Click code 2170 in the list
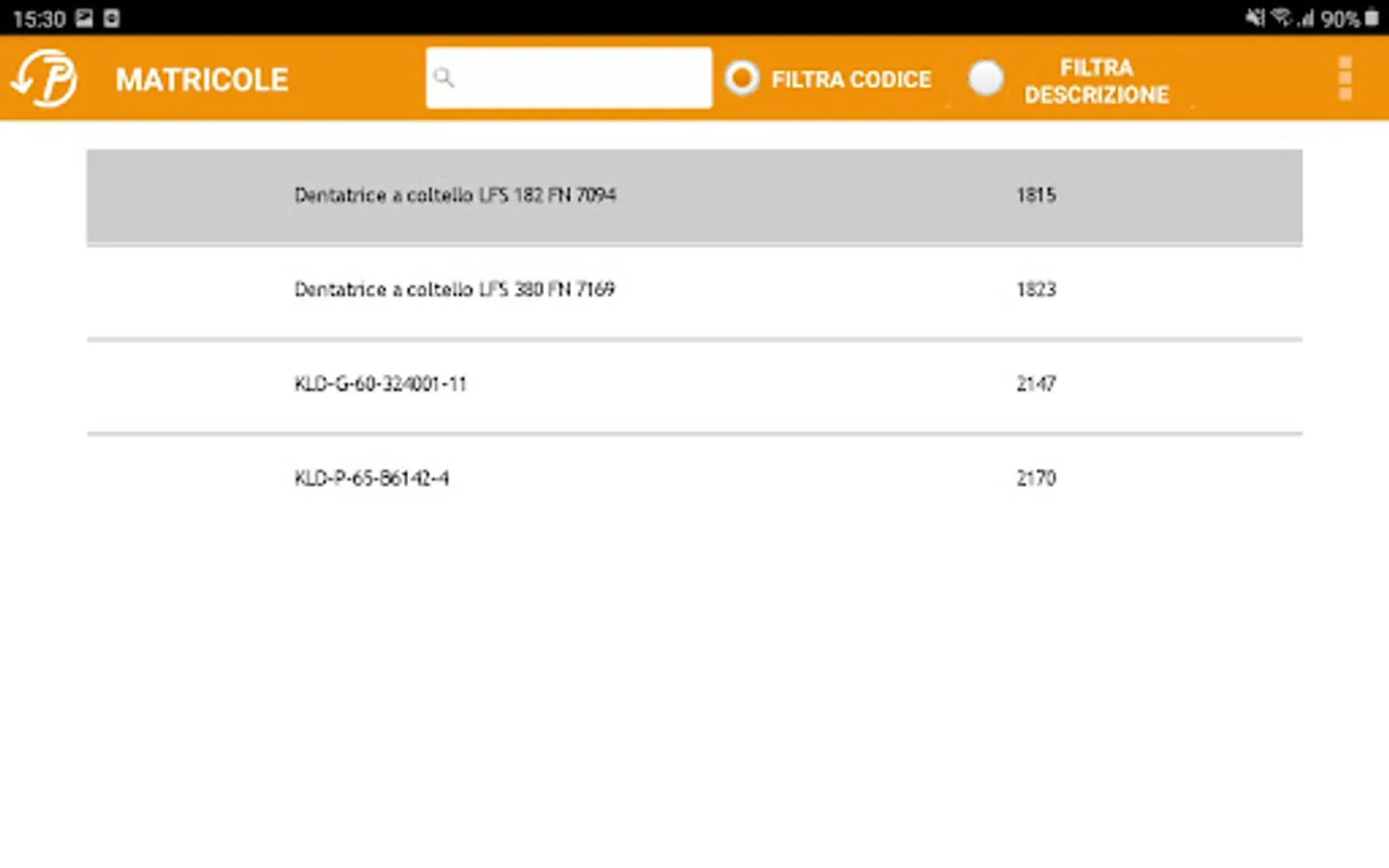Image resolution: width=1389 pixels, height=868 pixels. coord(1036,478)
